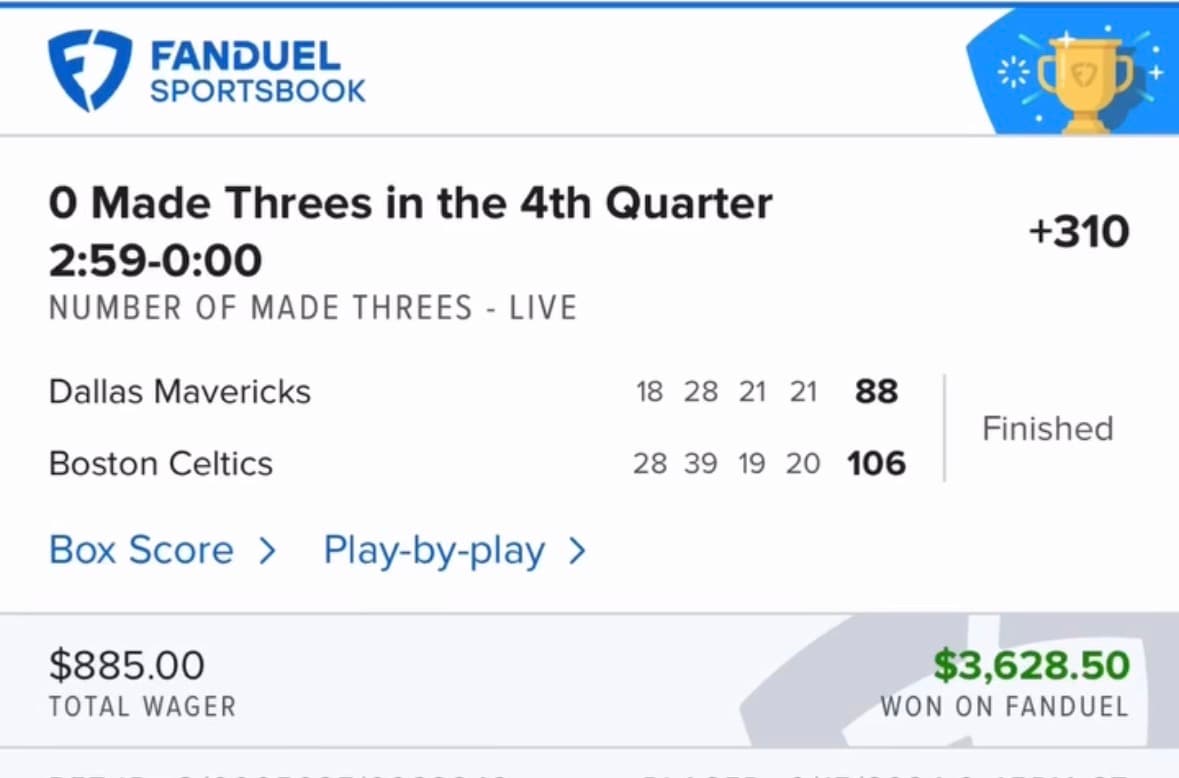Image resolution: width=1179 pixels, height=778 pixels.
Task: Expand the Play-by-play chevron
Action: pos(577,550)
